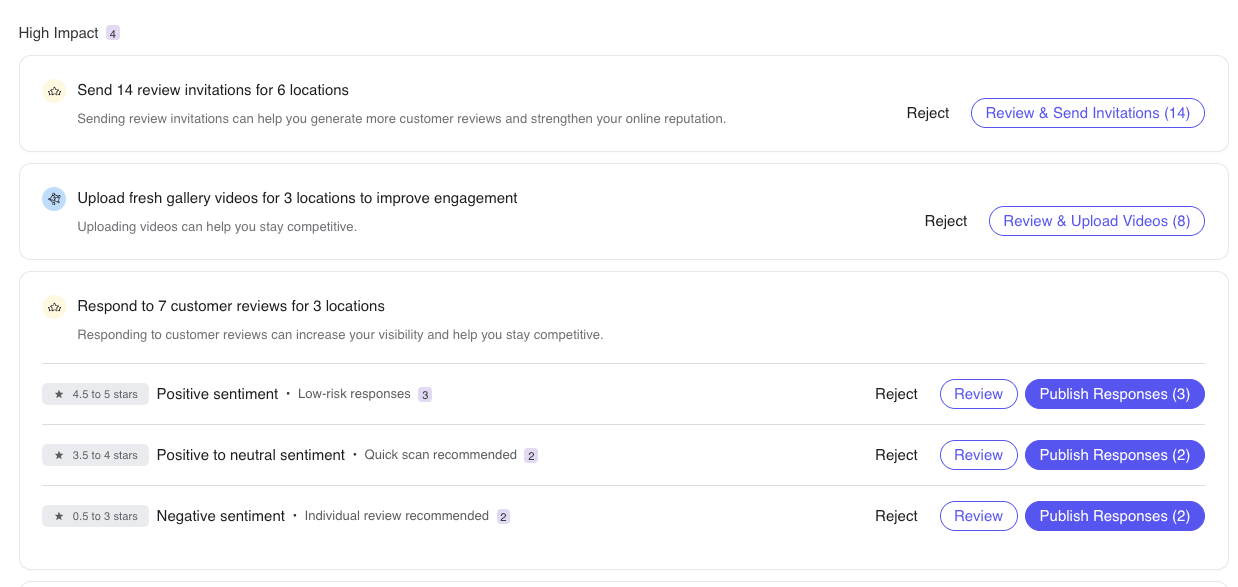
Task: Click 'Responding to customer reviews can increase' description
Action: tap(340, 335)
